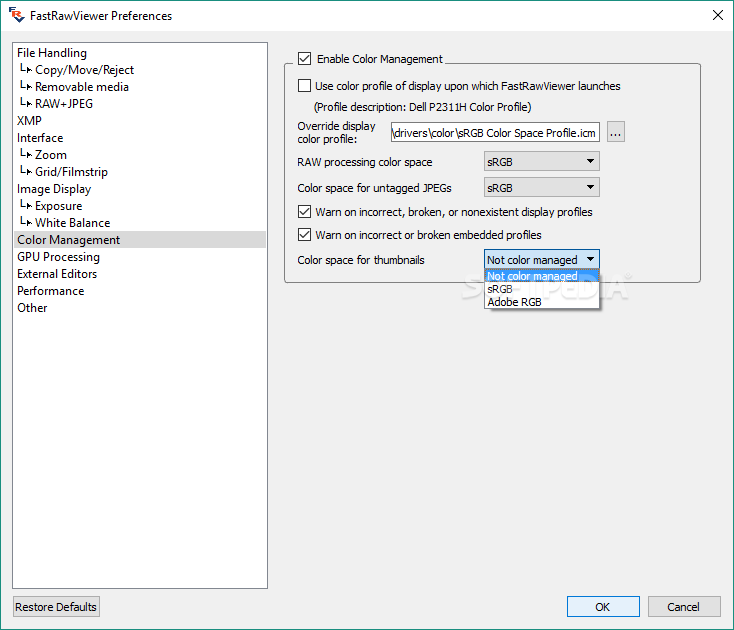Select White Balance in the settings tree

(73, 223)
